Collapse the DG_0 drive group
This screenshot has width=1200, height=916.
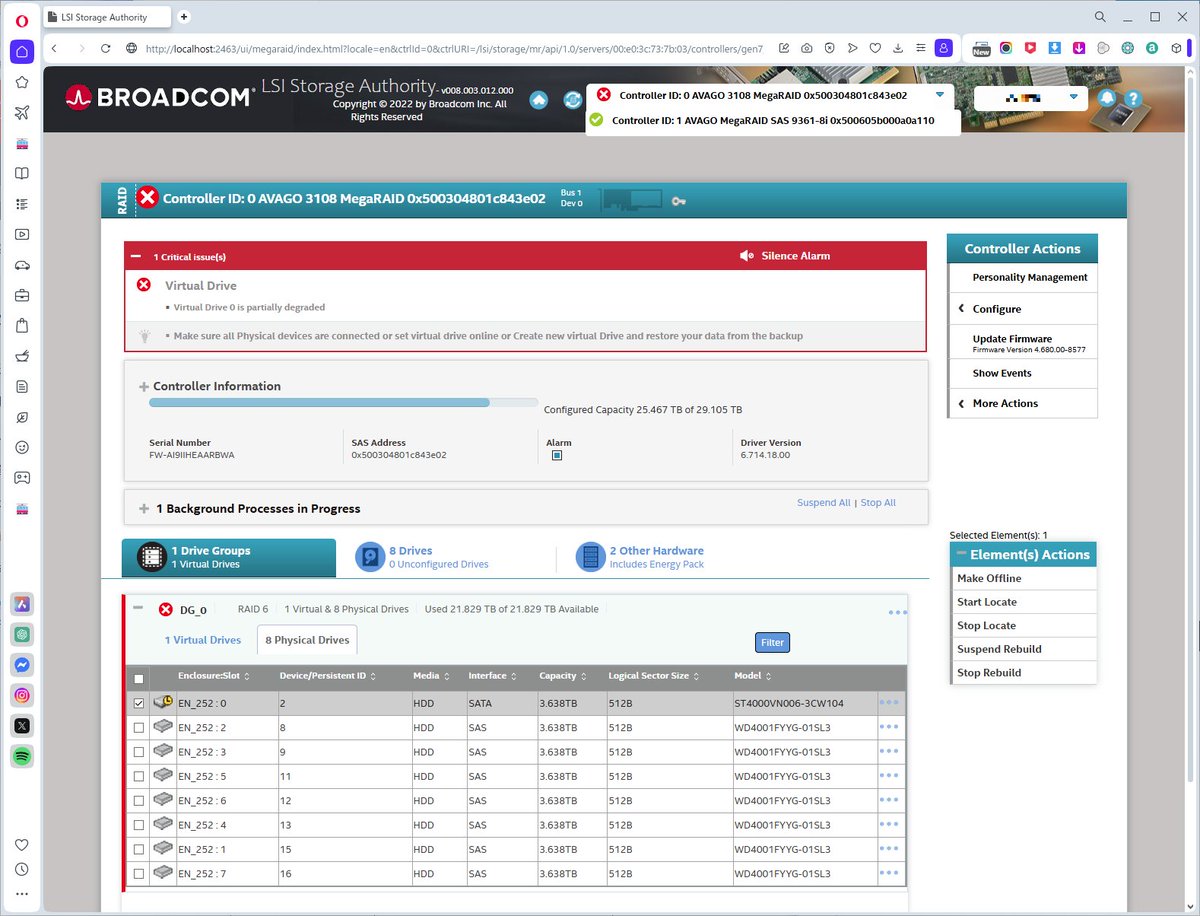click(x=138, y=608)
